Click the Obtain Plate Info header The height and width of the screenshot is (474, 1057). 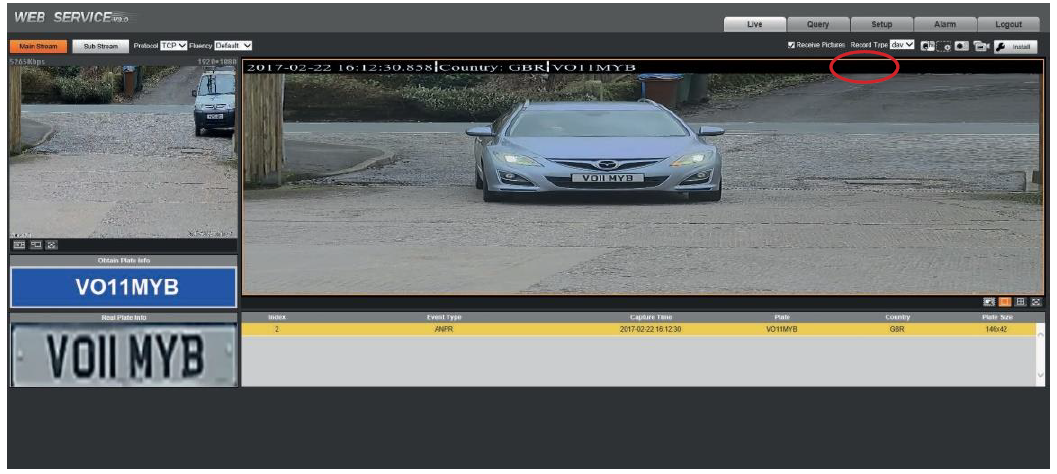point(123,260)
